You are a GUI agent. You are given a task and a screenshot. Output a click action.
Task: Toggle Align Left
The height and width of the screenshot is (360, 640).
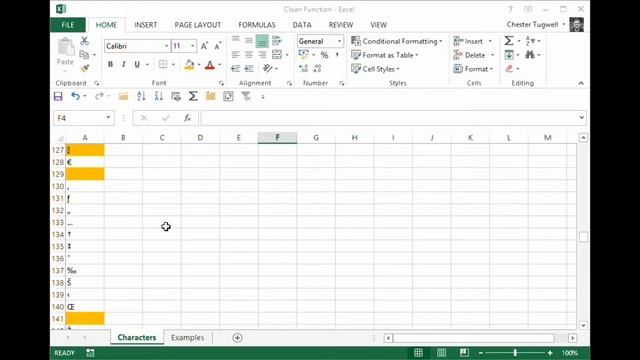(x=236, y=54)
